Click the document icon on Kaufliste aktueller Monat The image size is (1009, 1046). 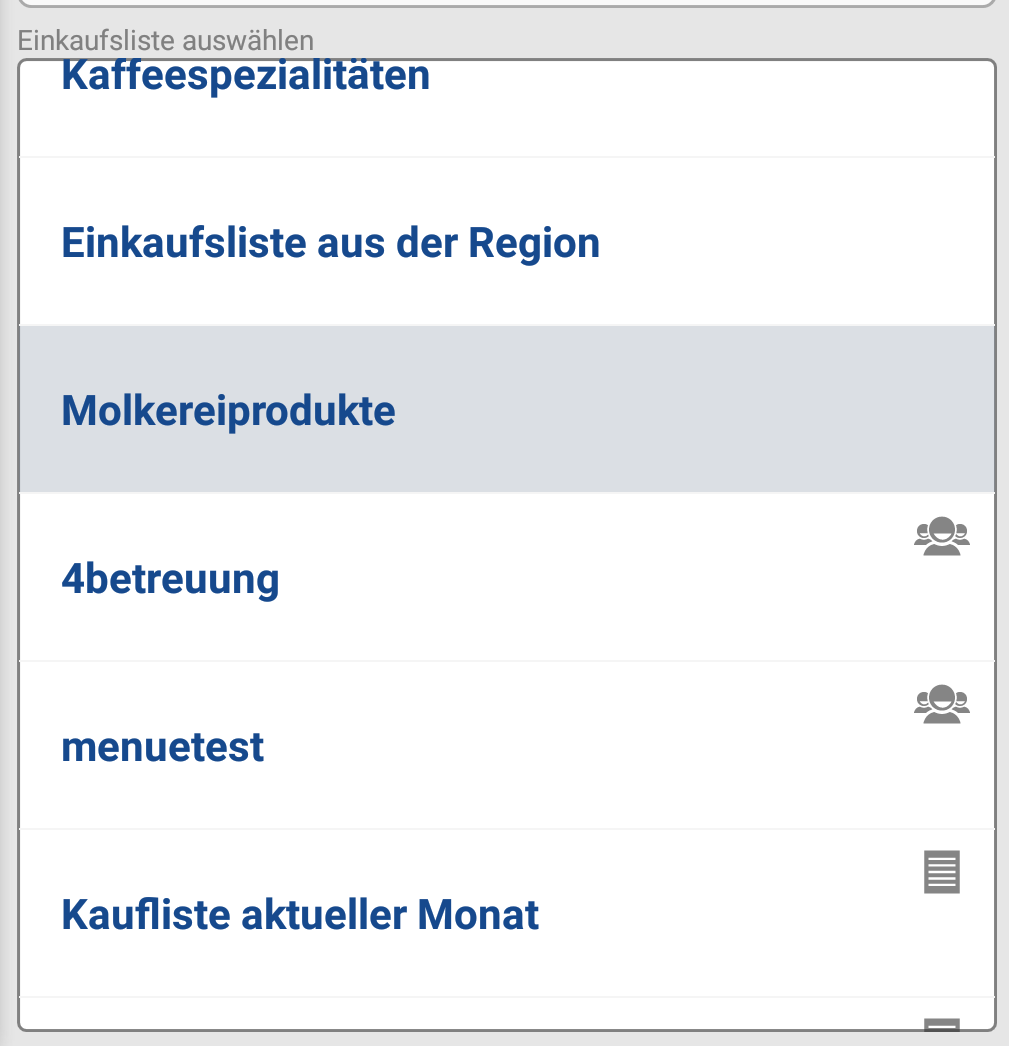tap(942, 872)
